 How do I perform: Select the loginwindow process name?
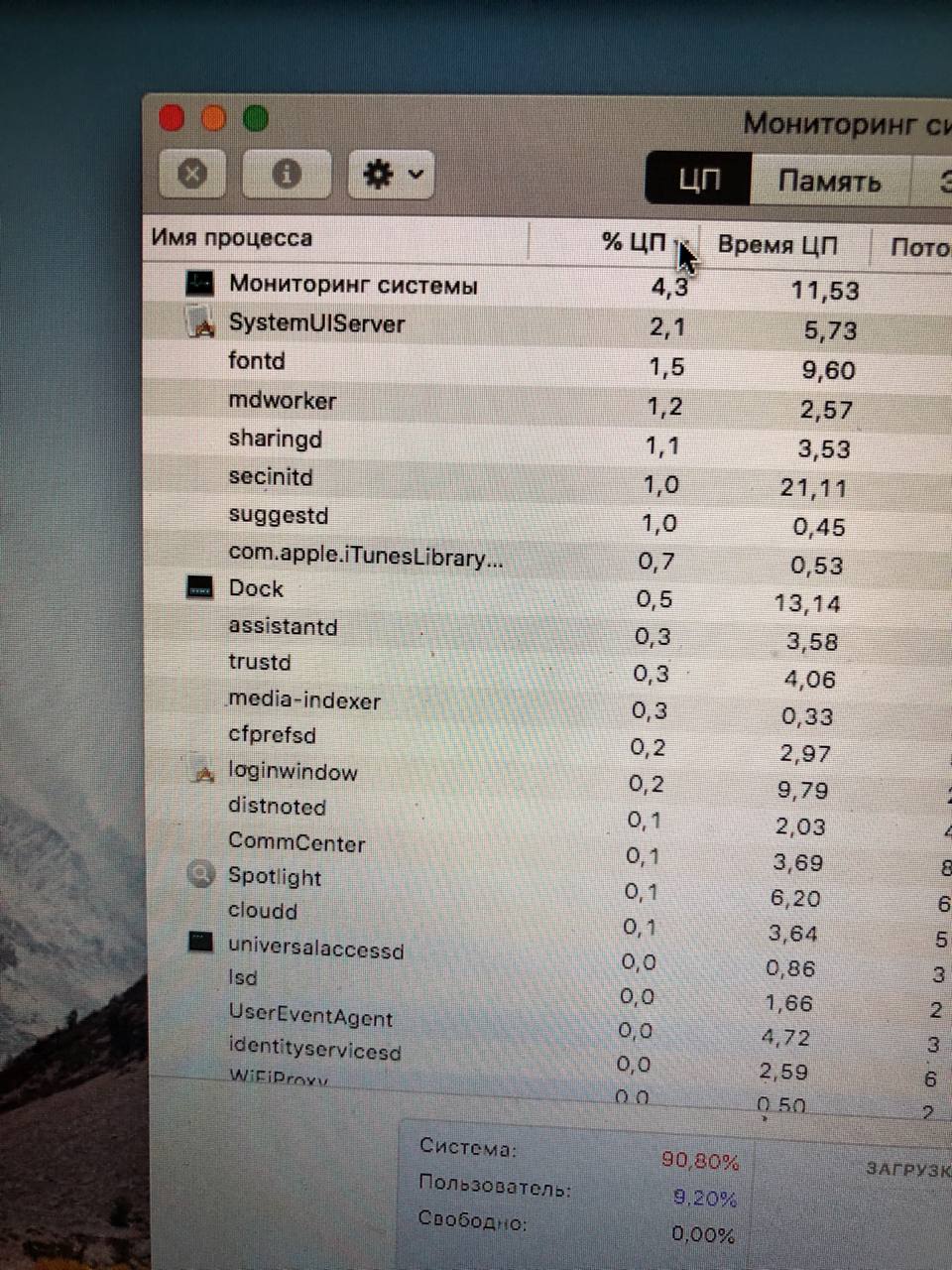(x=293, y=772)
